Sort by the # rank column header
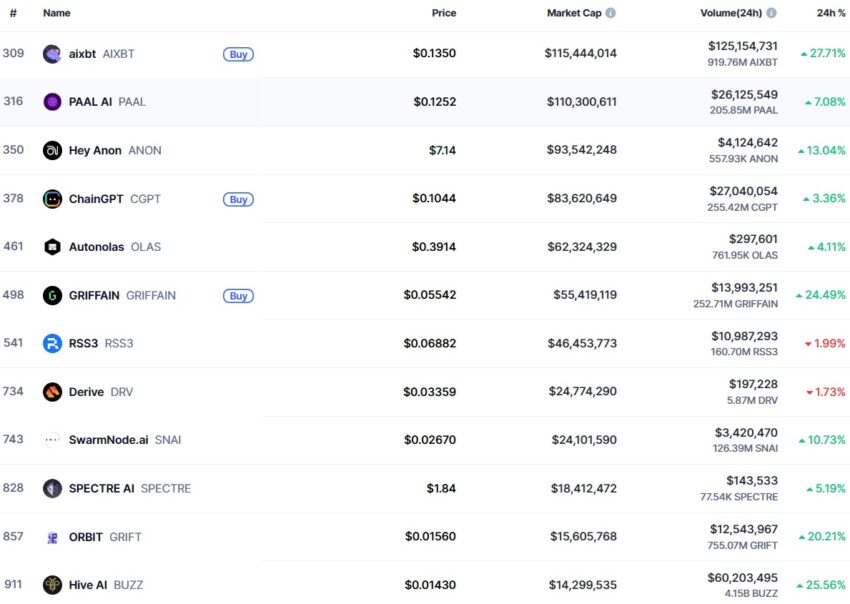 (13, 13)
